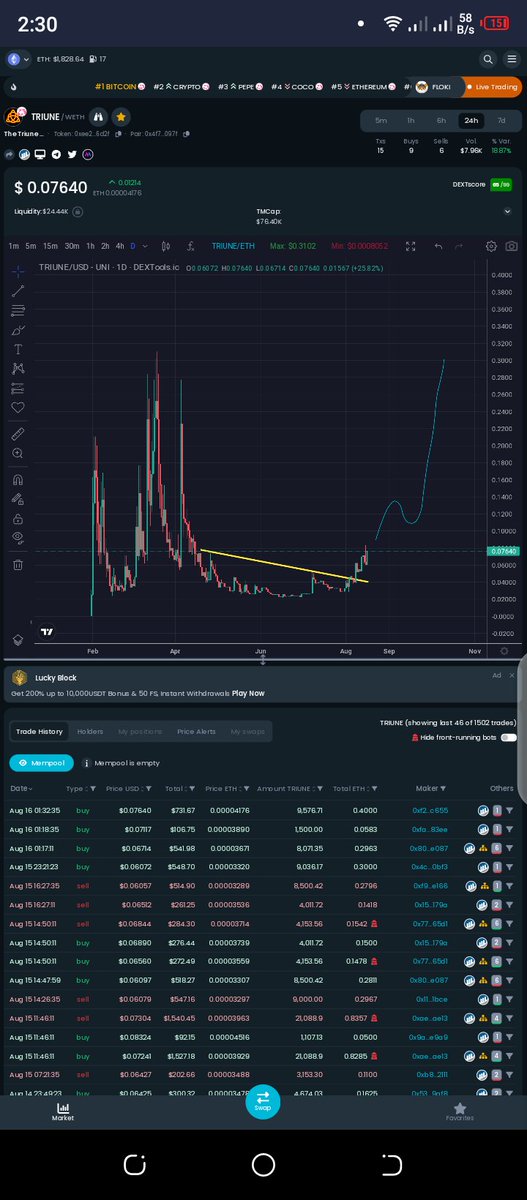The height and width of the screenshot is (1200, 527).
Task: Open the Twitter link icon
Action: coord(71,154)
